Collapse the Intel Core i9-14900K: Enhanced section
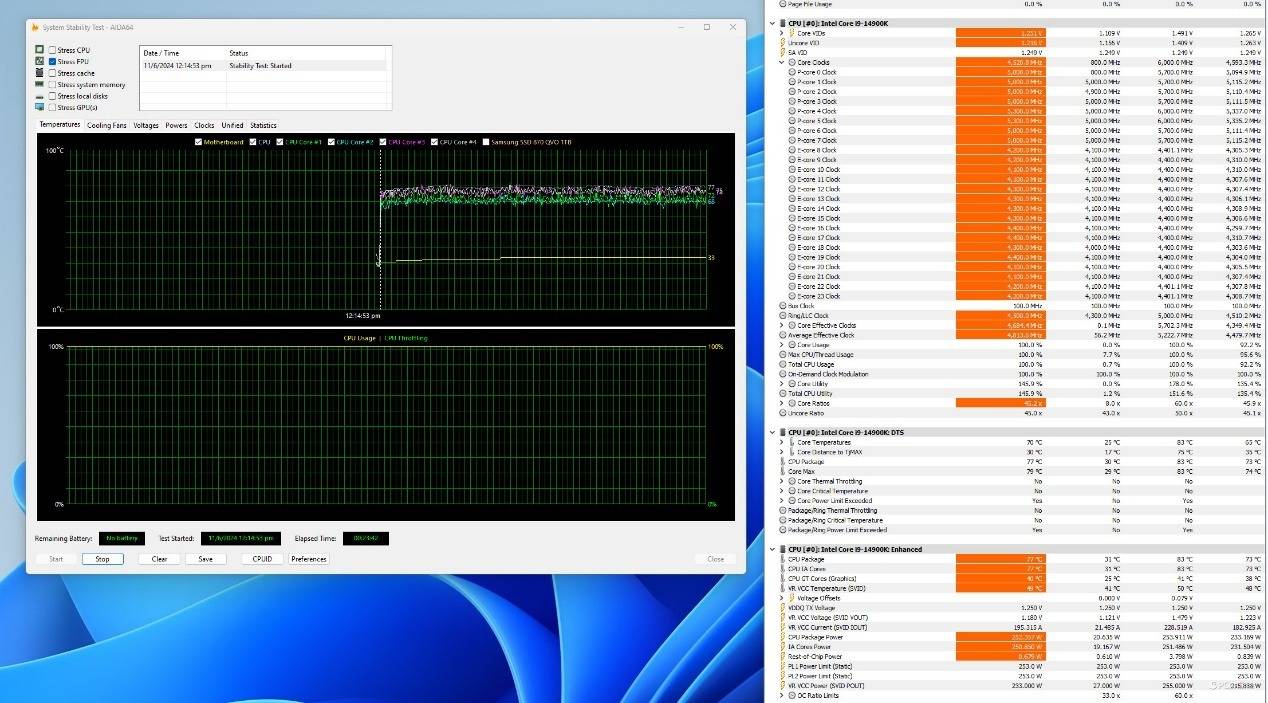Viewport: 1268px width, 703px height. (772, 549)
